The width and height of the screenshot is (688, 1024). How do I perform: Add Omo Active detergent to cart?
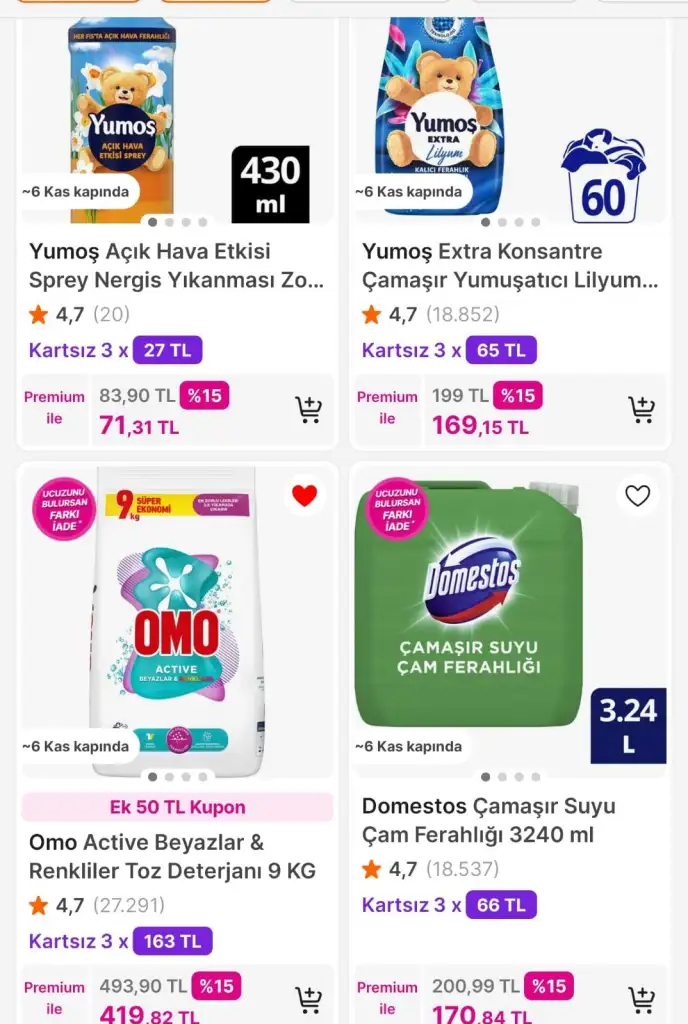pos(308,1000)
